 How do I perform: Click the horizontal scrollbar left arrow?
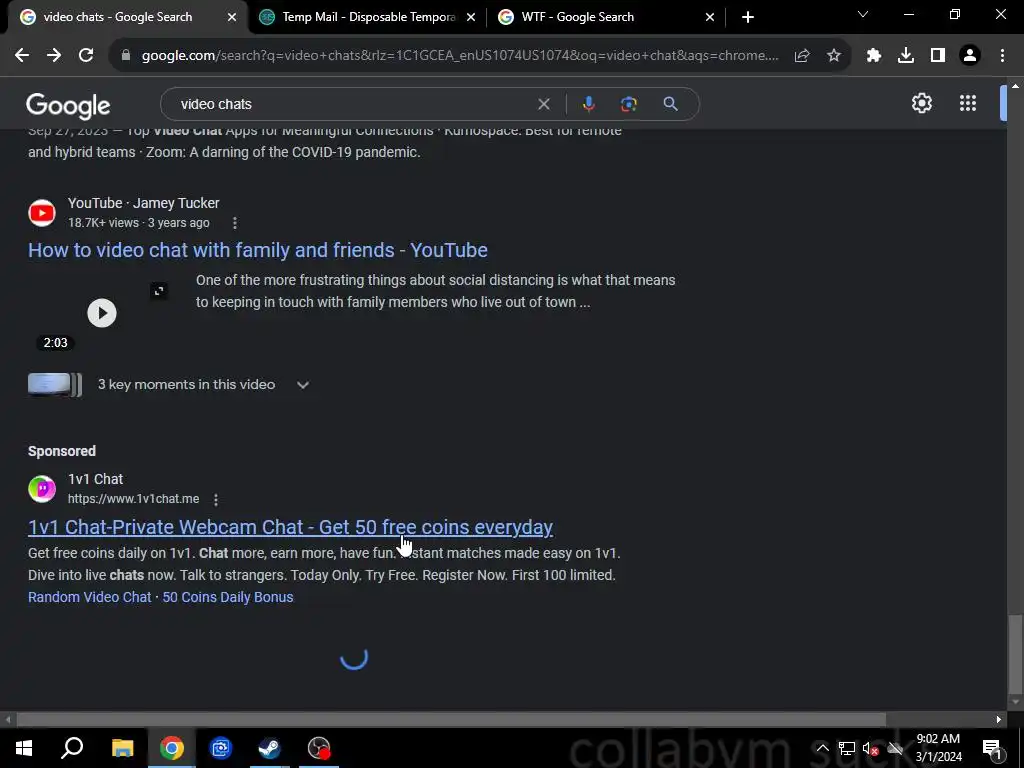pyautogui.click(x=7, y=720)
